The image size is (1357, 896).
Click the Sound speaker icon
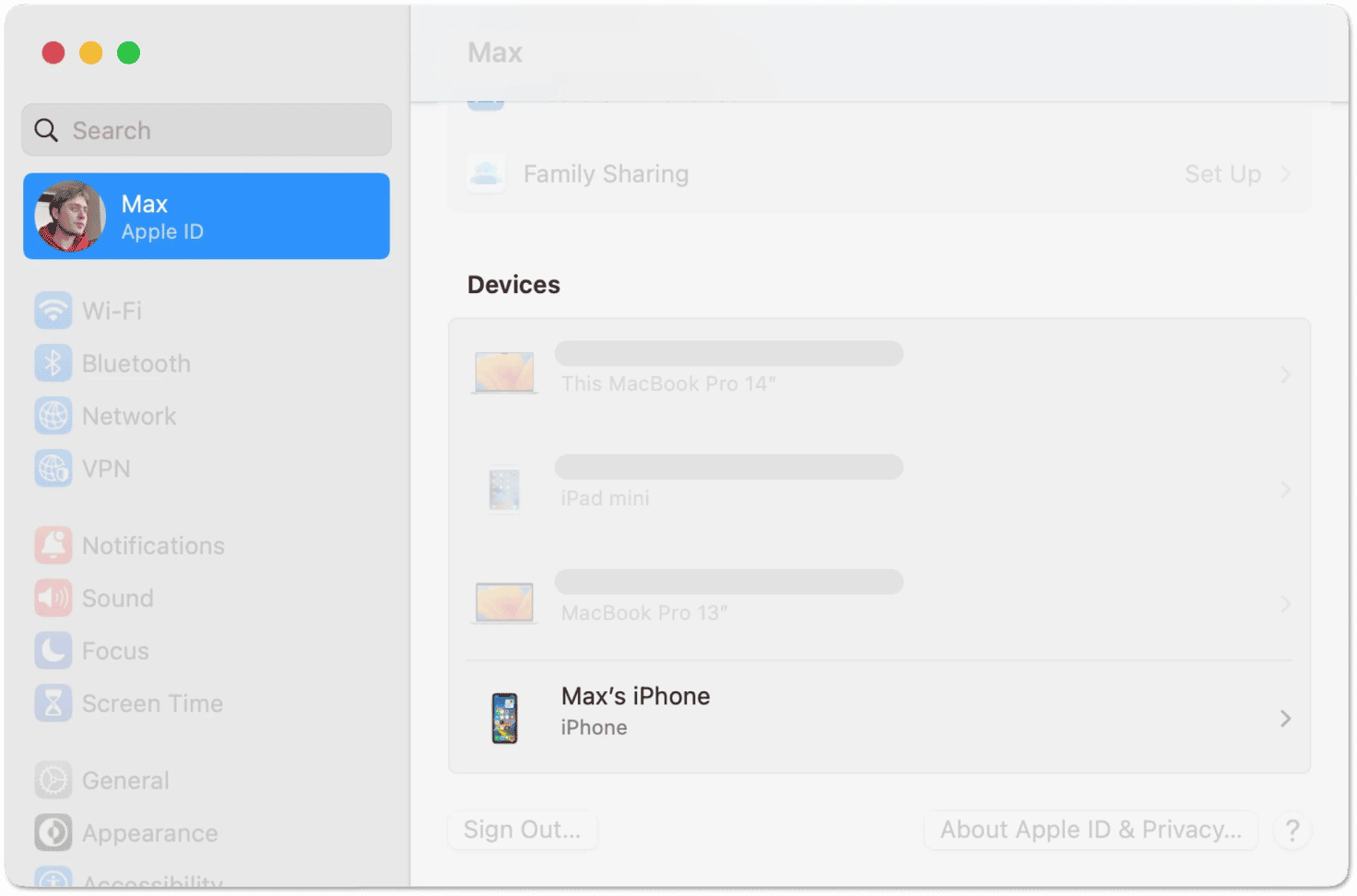click(x=53, y=598)
